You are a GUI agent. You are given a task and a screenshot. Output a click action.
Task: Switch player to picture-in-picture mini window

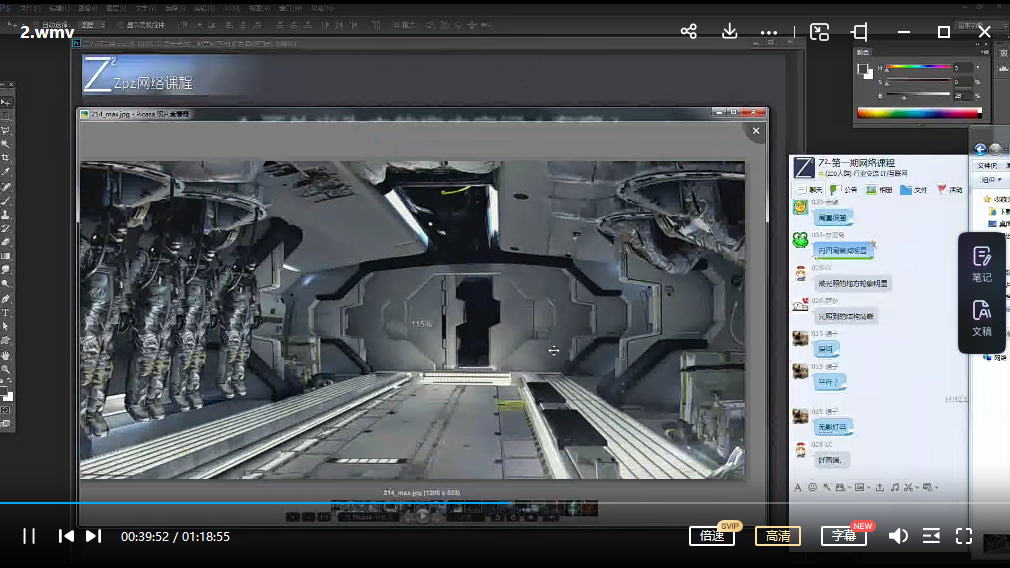[x=819, y=32]
